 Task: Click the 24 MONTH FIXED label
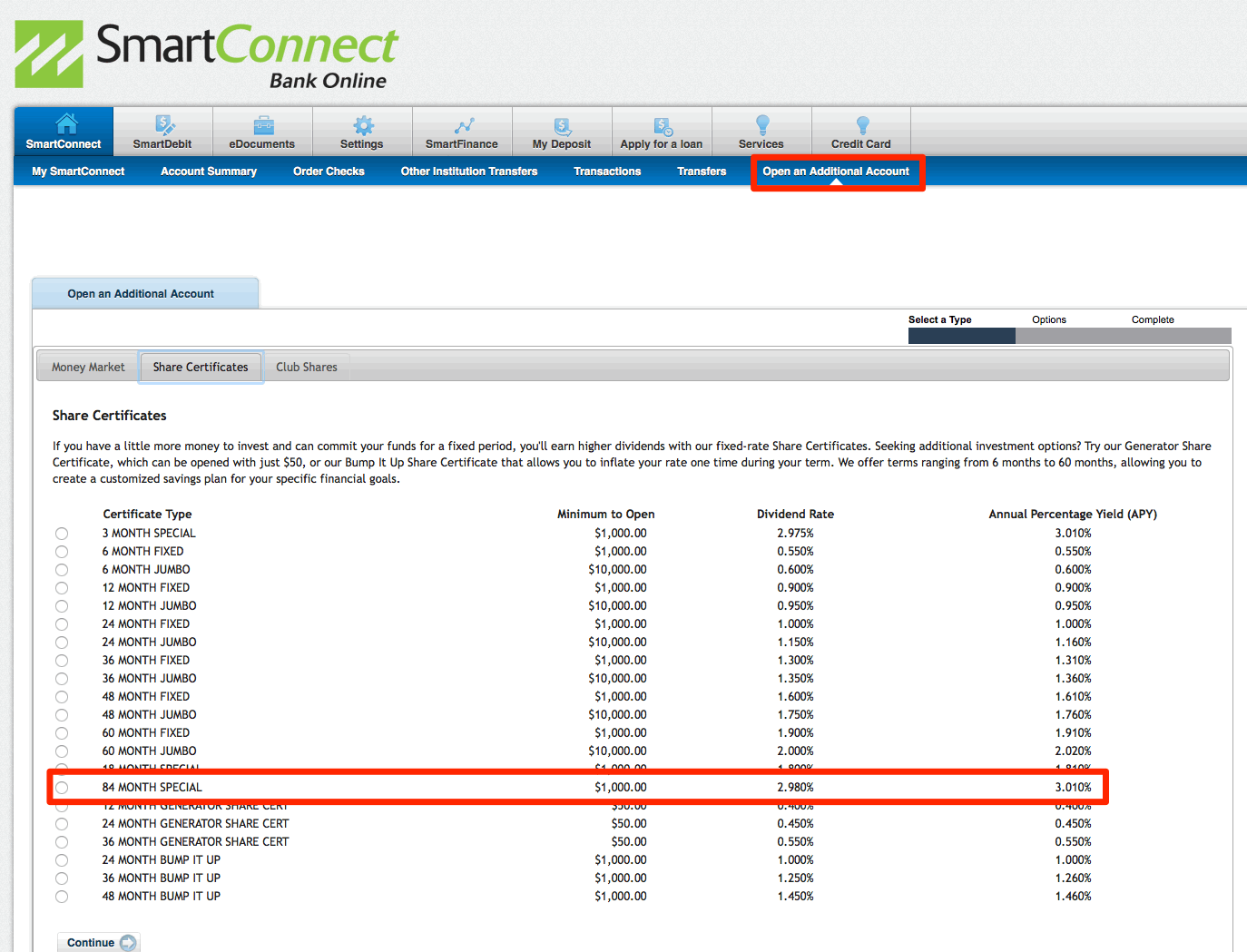[x=146, y=624]
